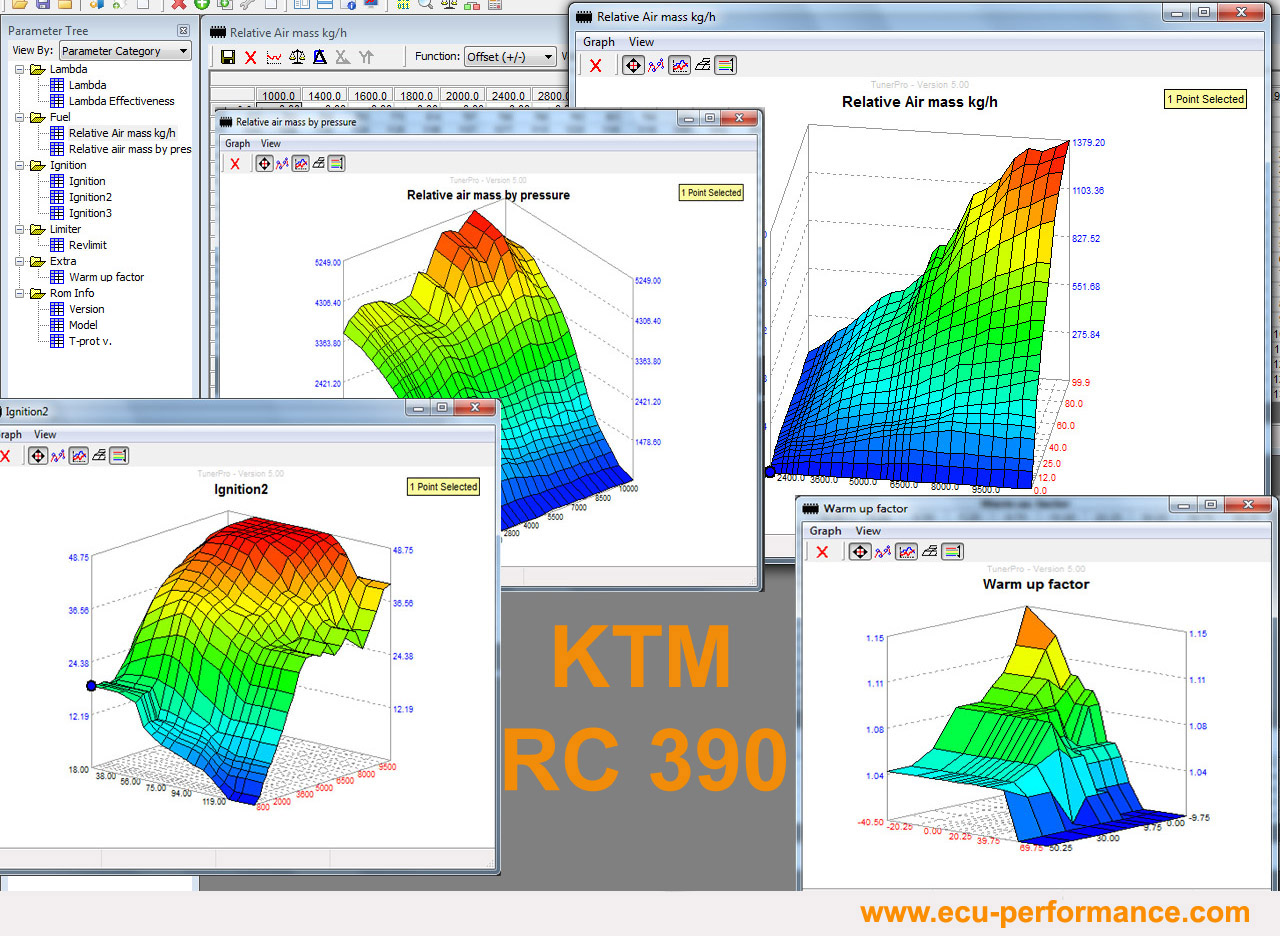The height and width of the screenshot is (936, 1280).
Task: Select Lambda Effectiveness in parameter tree
Action: (121, 101)
